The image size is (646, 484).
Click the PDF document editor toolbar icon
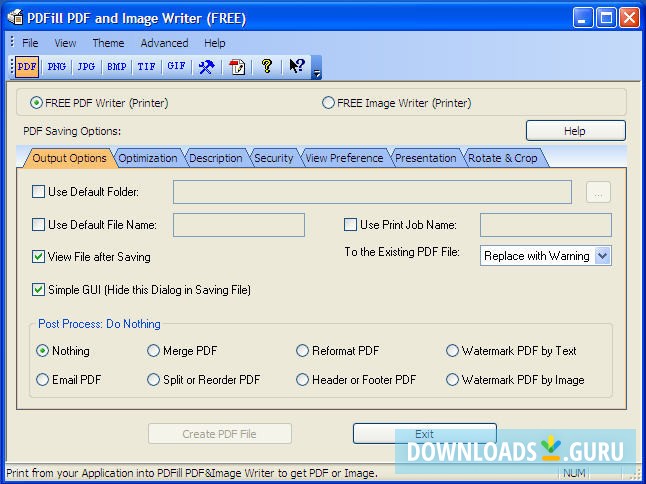pyautogui.click(x=237, y=67)
